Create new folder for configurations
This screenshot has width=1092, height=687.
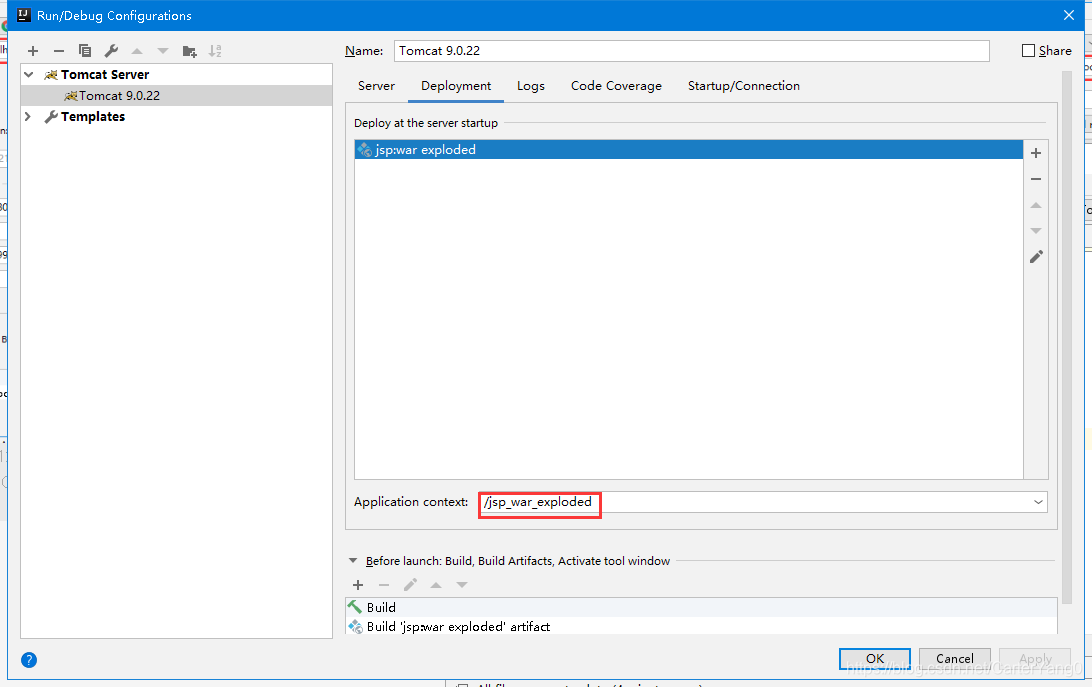click(x=189, y=51)
